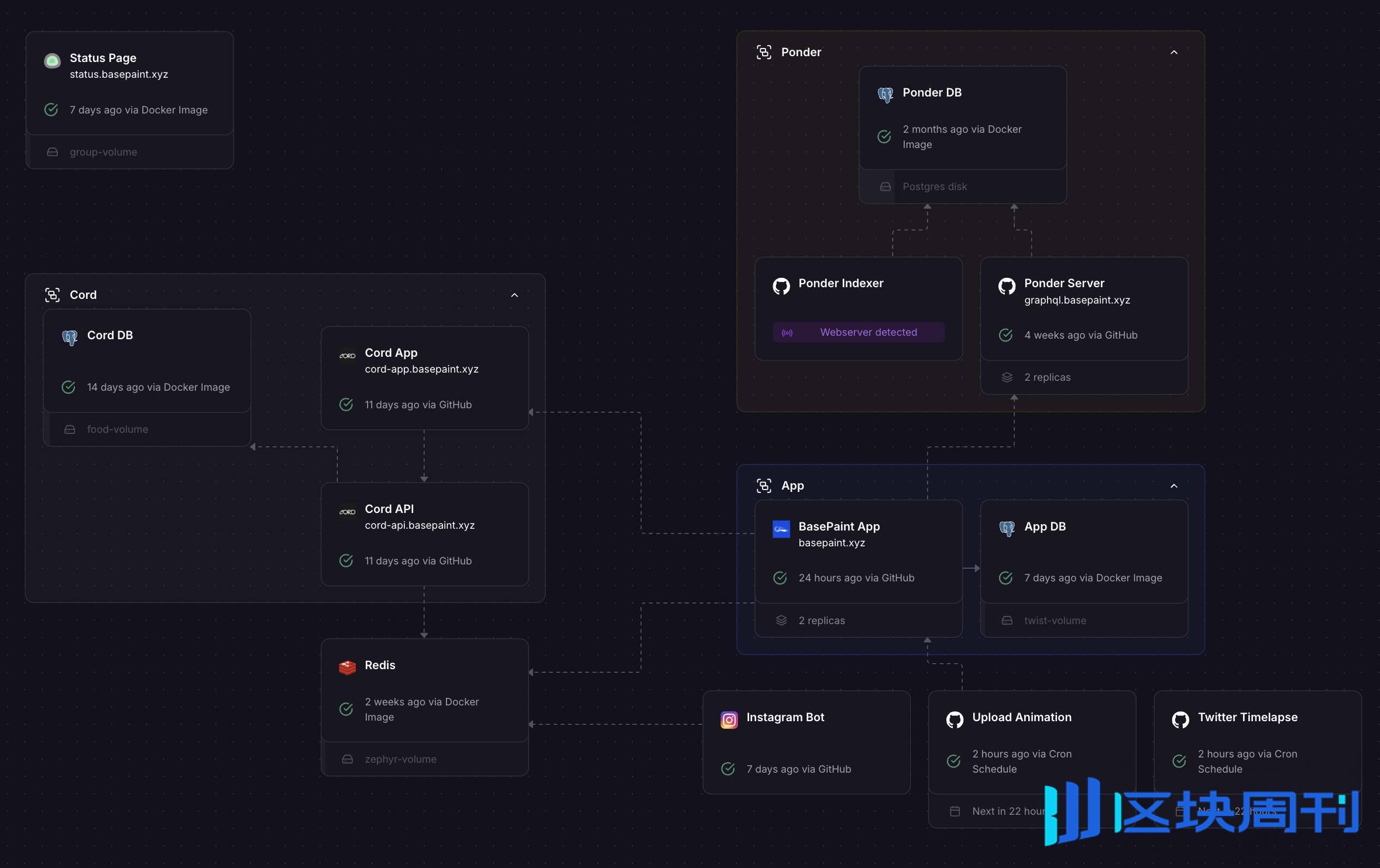Screen dimensions: 1380x868
Task: Click the Upload Animation GitHub icon
Action: point(955,720)
